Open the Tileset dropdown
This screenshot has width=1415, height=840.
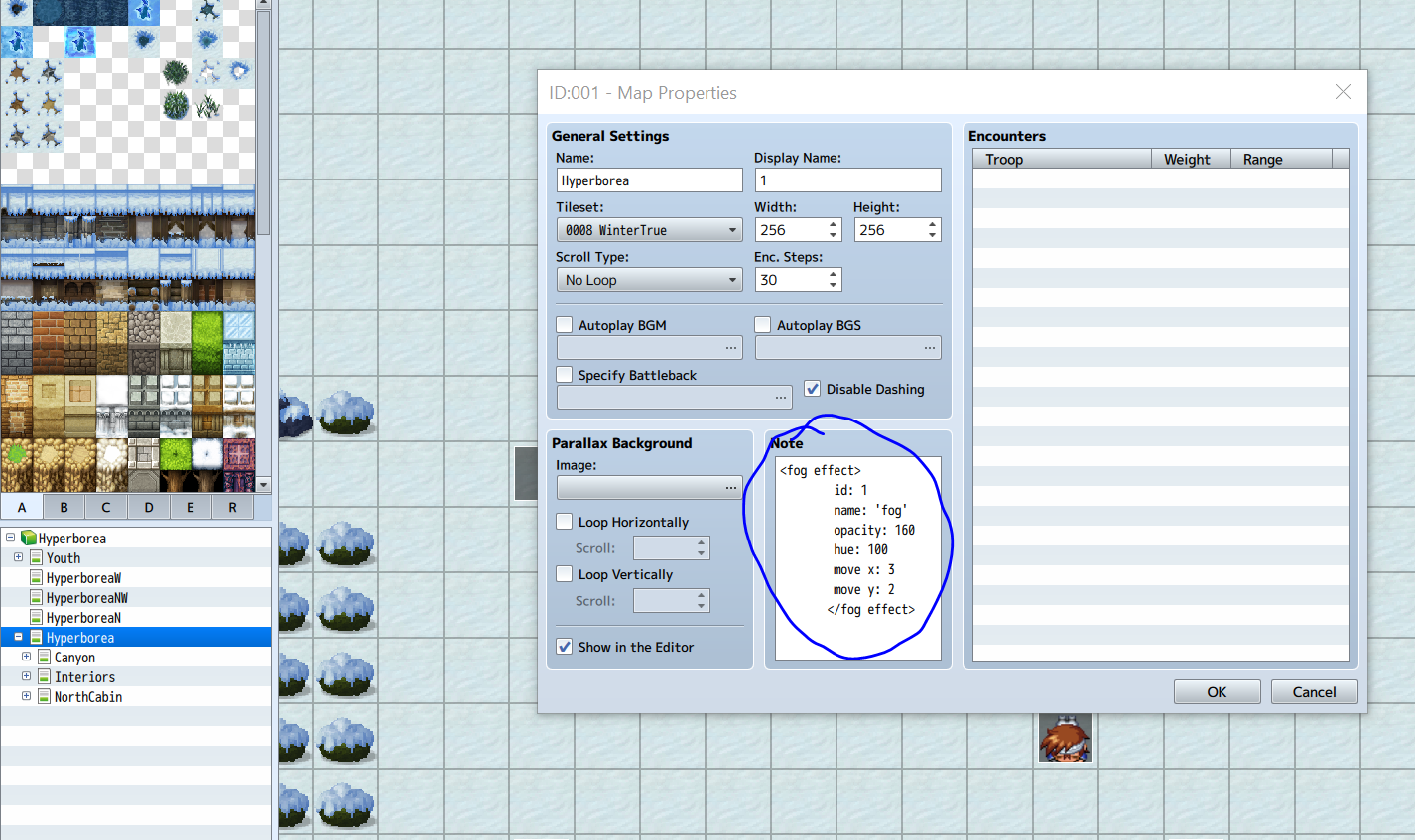tap(649, 230)
